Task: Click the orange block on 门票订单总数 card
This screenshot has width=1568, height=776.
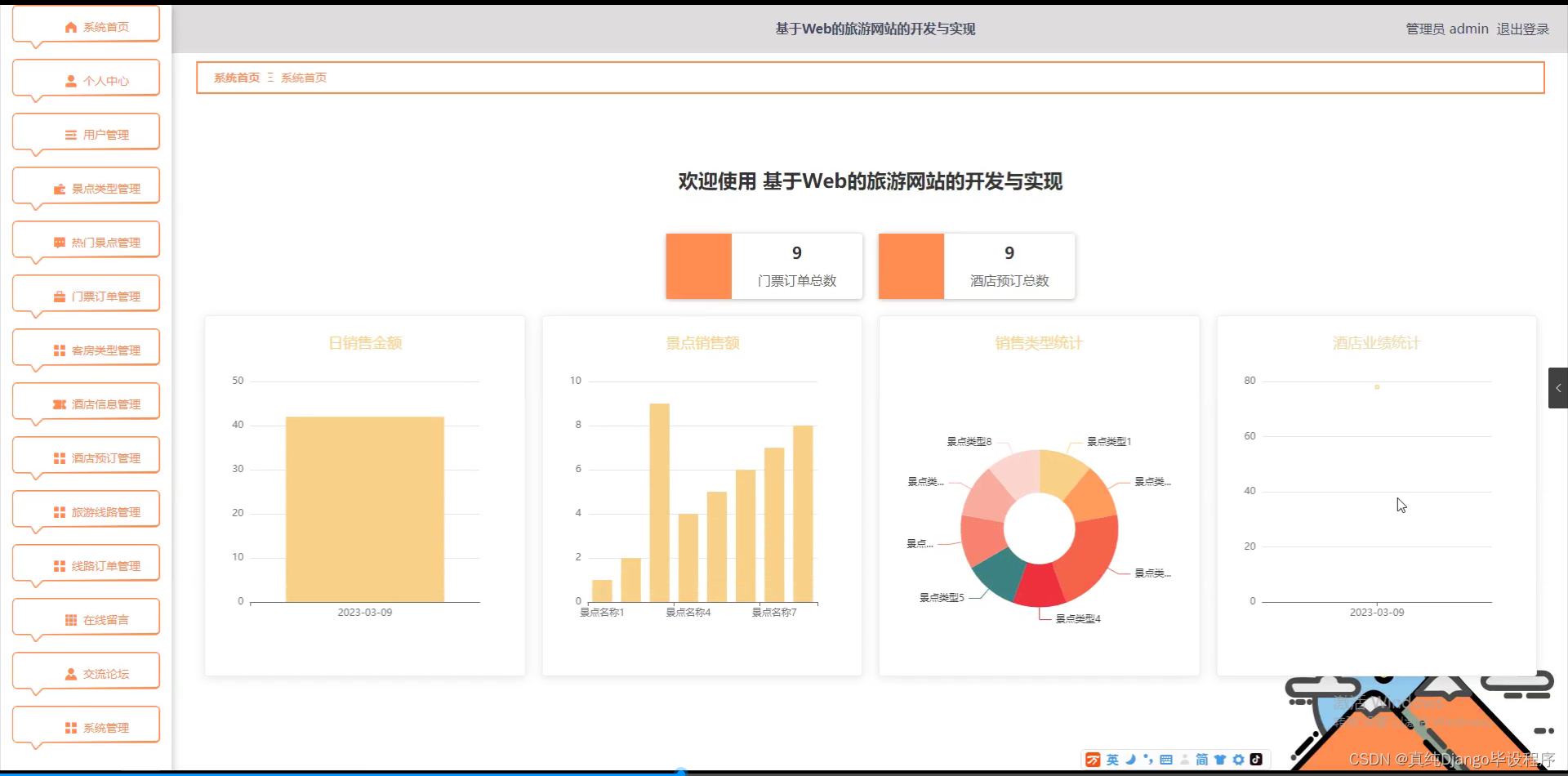Action: point(698,266)
